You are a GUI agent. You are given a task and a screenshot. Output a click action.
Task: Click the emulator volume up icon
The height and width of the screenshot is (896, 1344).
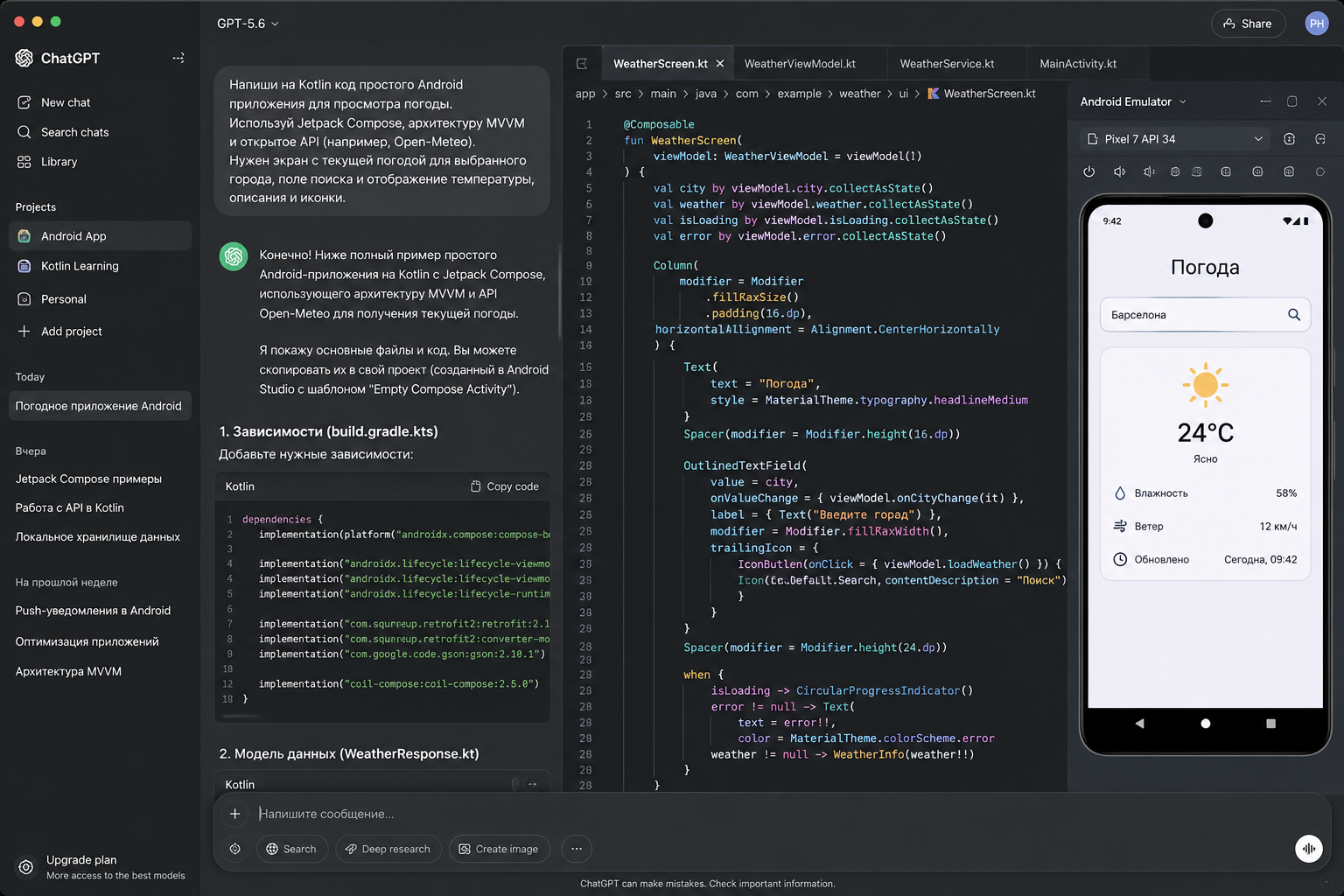click(x=1119, y=171)
